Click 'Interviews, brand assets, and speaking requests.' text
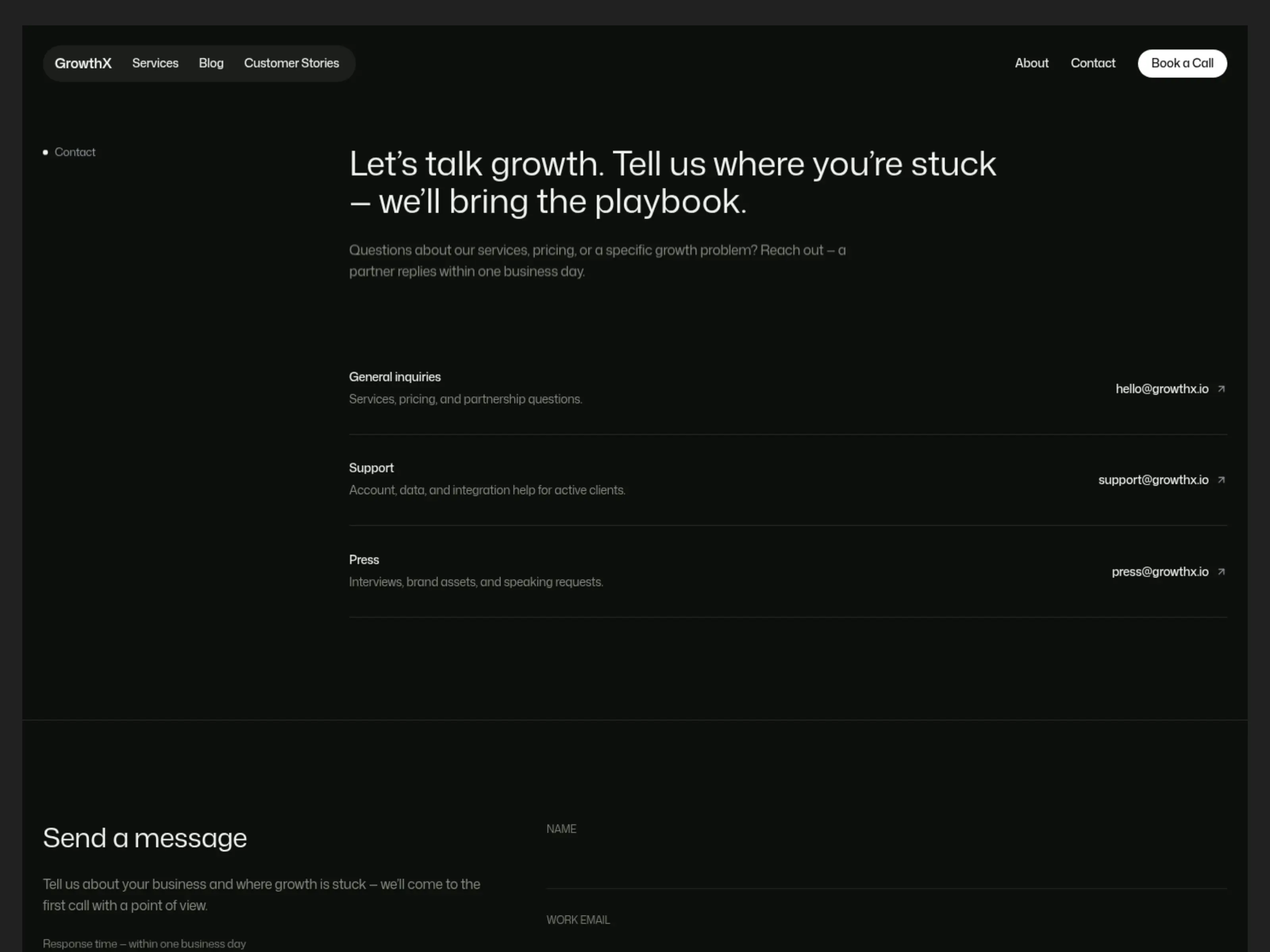Screen dimensions: 1270x952 tap(476, 582)
